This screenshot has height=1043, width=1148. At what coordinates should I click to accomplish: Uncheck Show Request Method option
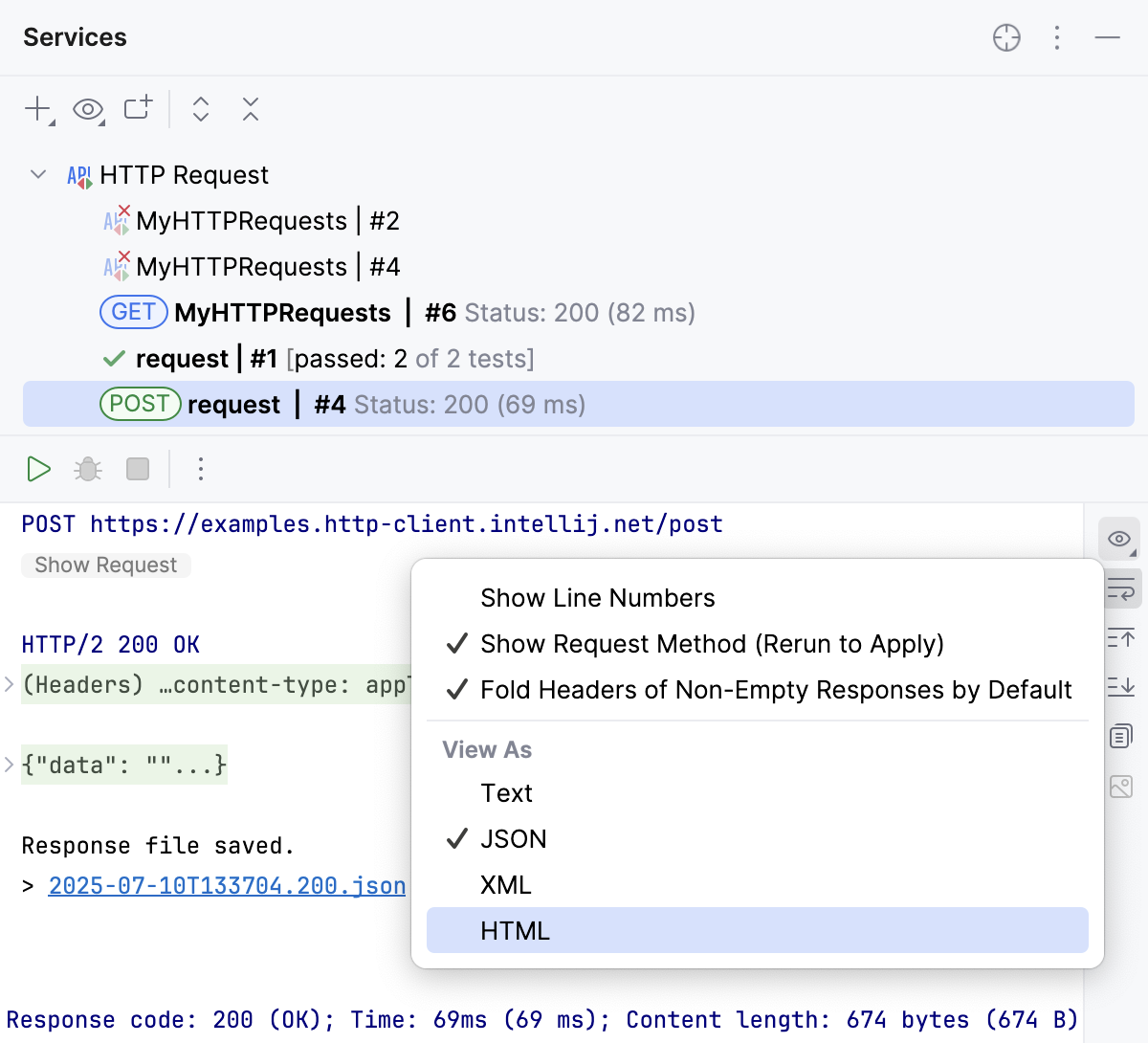pos(712,644)
